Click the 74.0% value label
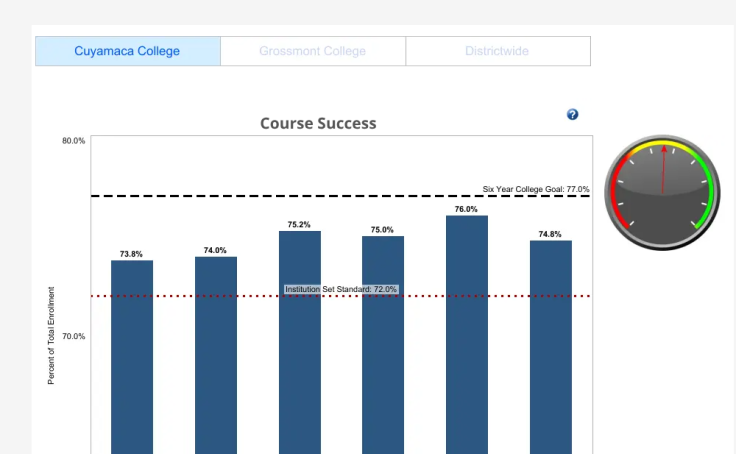The image size is (736, 454). (215, 250)
